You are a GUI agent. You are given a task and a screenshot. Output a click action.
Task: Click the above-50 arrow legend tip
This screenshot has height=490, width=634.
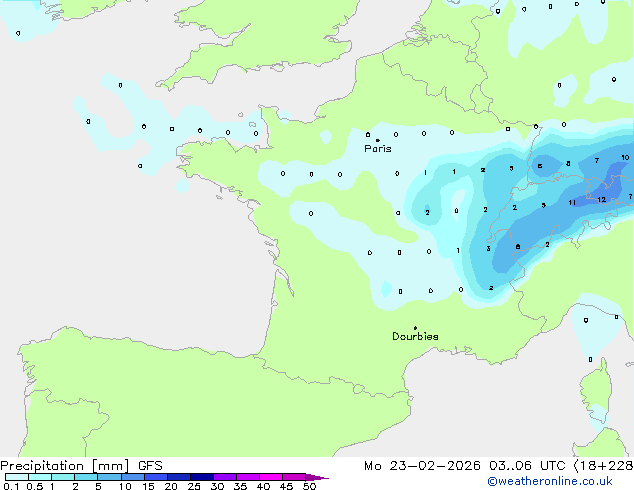(x=317, y=477)
